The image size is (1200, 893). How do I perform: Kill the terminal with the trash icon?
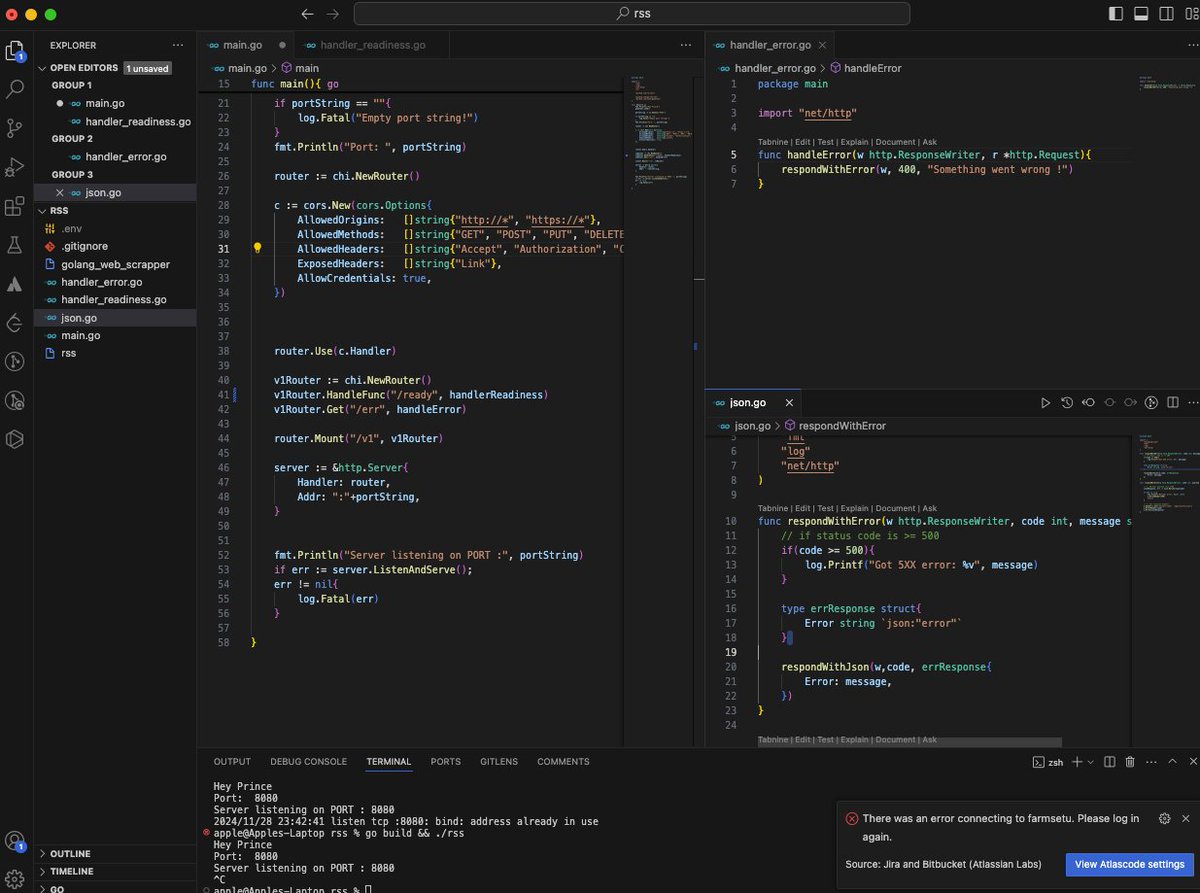pos(1131,762)
